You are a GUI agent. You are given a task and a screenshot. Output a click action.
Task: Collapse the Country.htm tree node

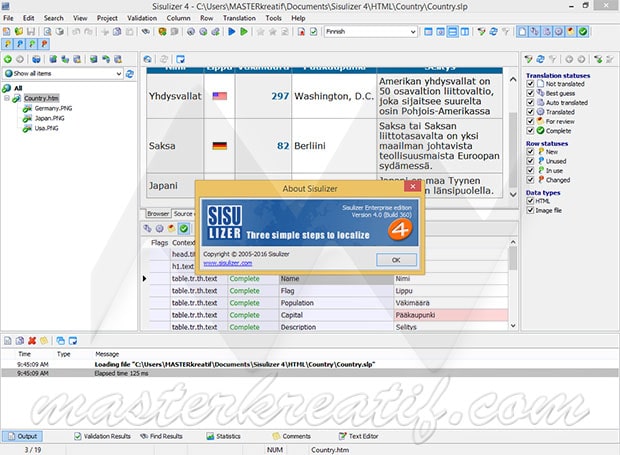coord(7,98)
